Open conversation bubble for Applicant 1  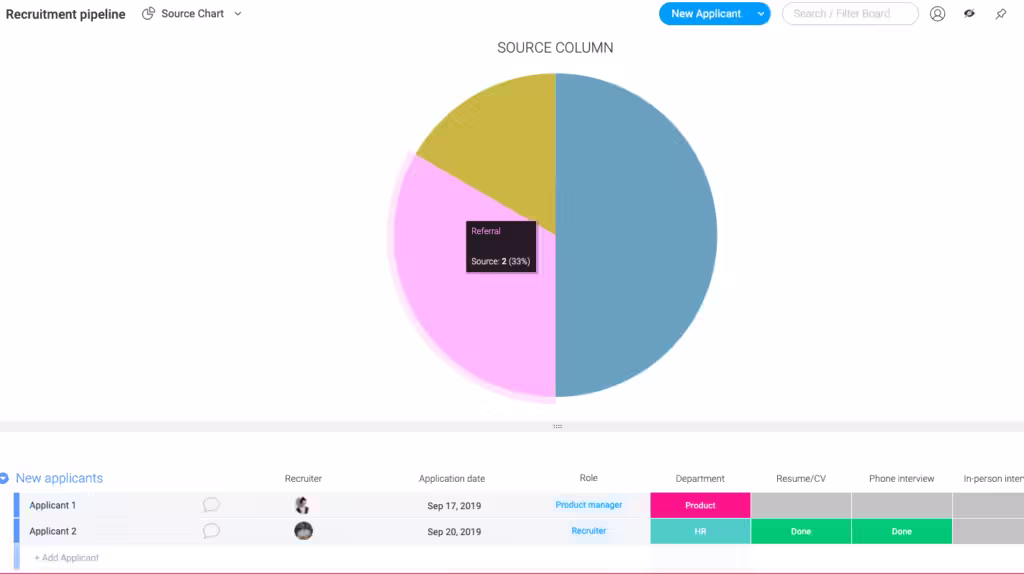pyautogui.click(x=211, y=505)
